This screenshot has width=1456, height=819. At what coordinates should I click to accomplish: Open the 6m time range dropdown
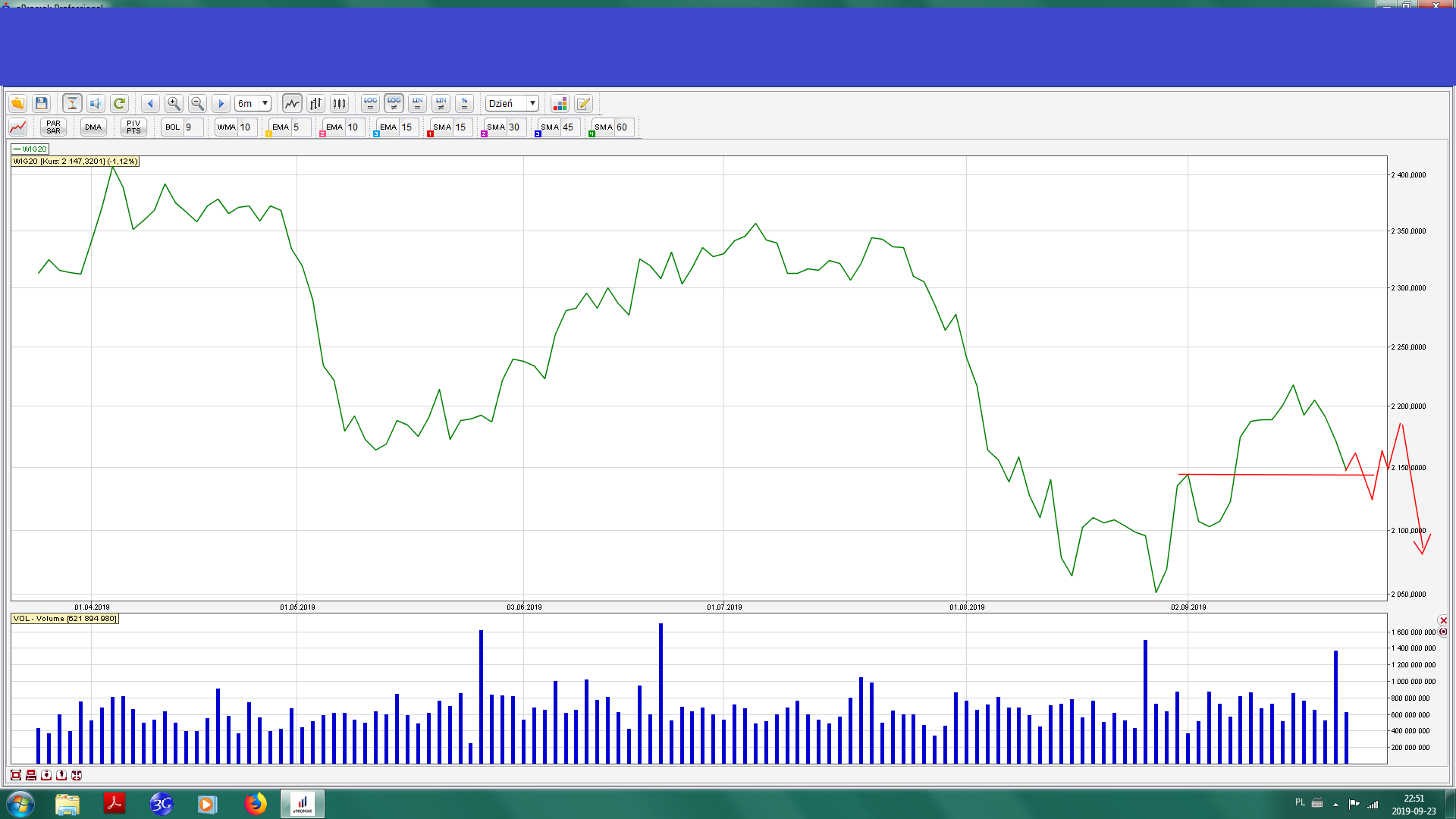[x=265, y=104]
